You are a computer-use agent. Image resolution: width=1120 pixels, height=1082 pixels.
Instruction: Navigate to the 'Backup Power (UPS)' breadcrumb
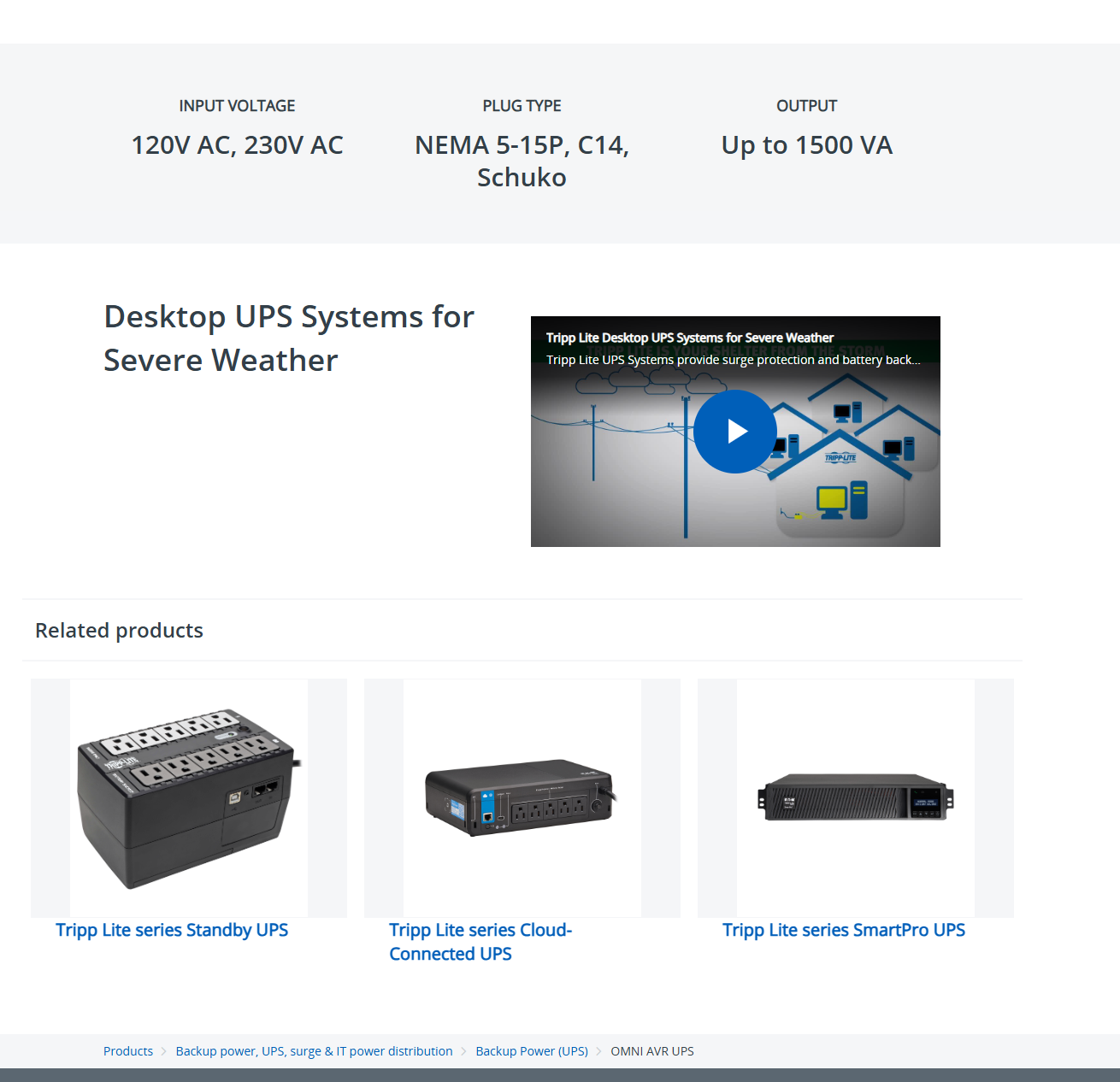click(x=532, y=1051)
